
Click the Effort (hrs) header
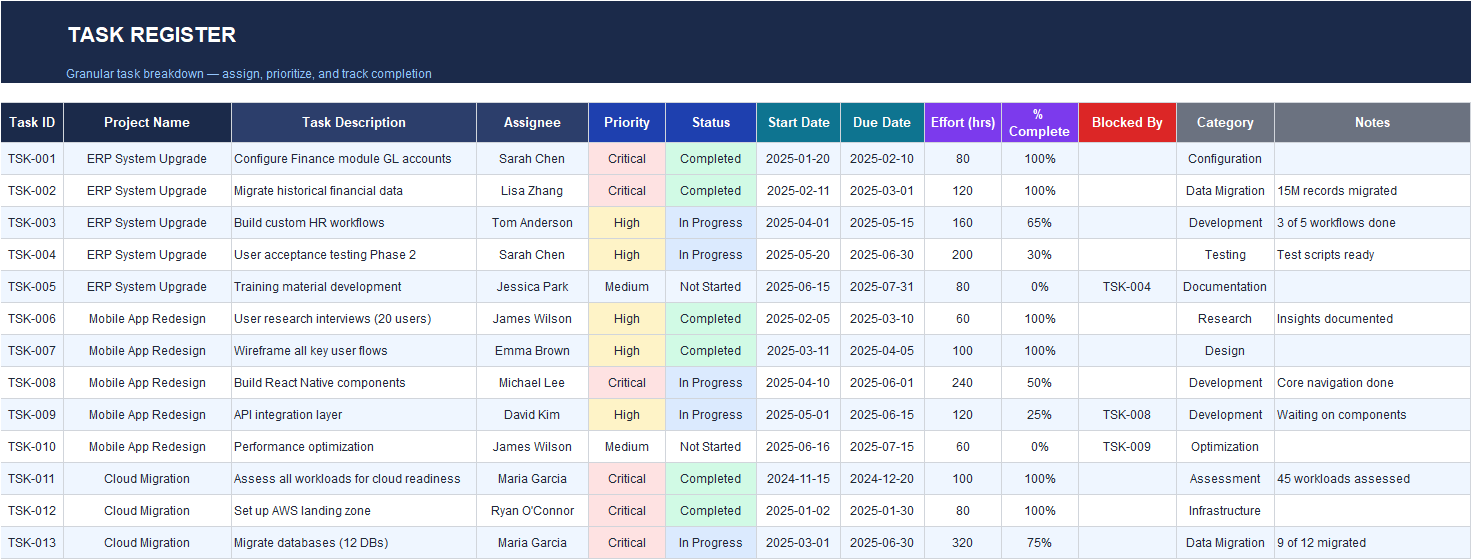[x=963, y=122]
